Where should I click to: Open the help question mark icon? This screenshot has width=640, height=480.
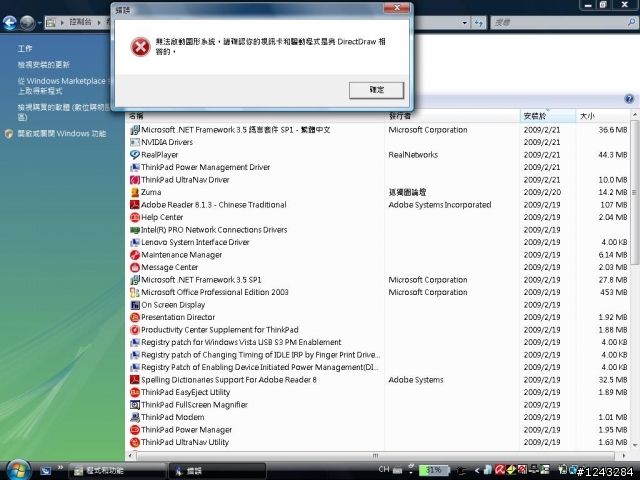(x=629, y=99)
